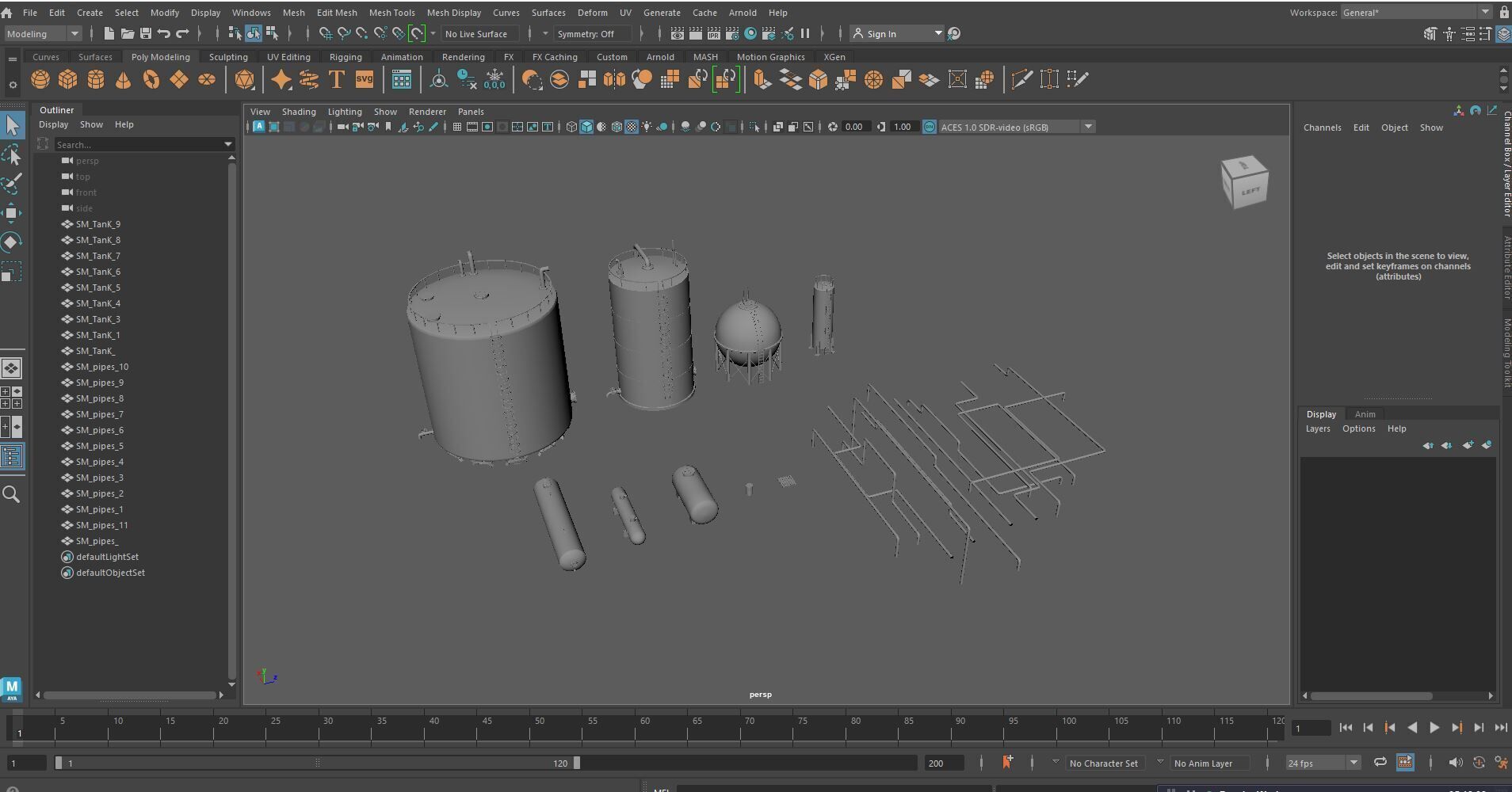The image size is (1512, 792).
Task: Open the search magnifier in toolbox
Action: tap(11, 495)
